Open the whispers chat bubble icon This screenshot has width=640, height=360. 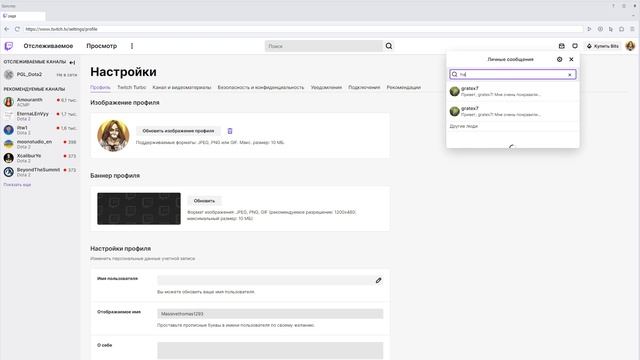[575, 46]
